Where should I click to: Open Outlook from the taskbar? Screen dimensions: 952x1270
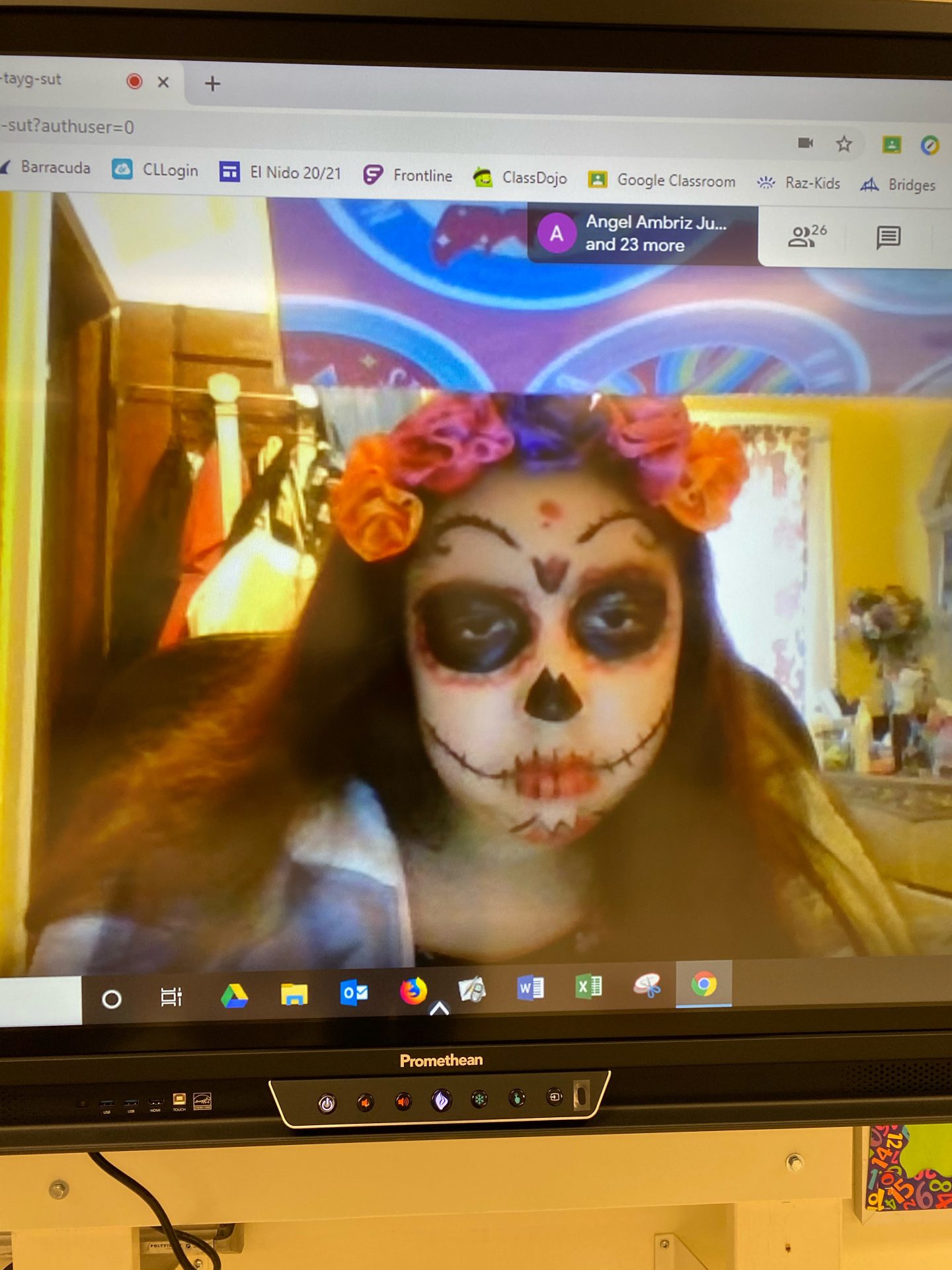click(354, 993)
